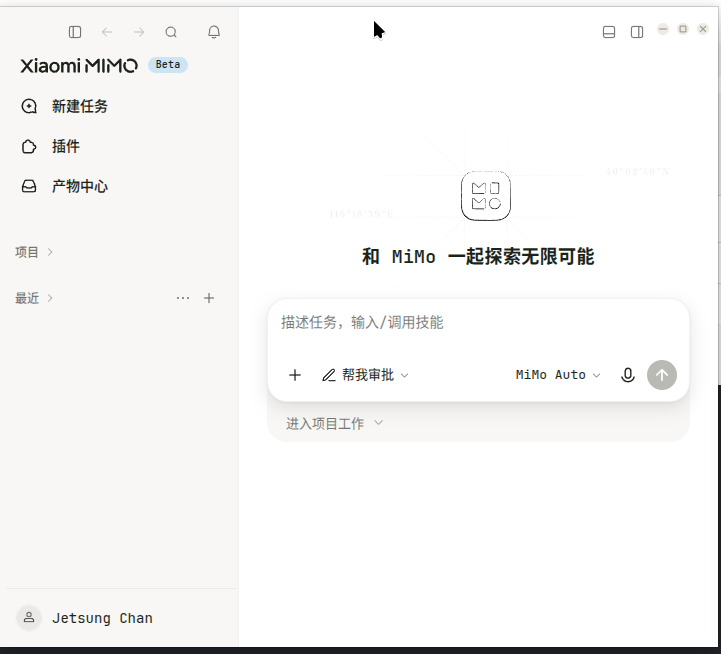The image size is (721, 654).
Task: Click the plus icon beside 最近
Action: (209, 298)
